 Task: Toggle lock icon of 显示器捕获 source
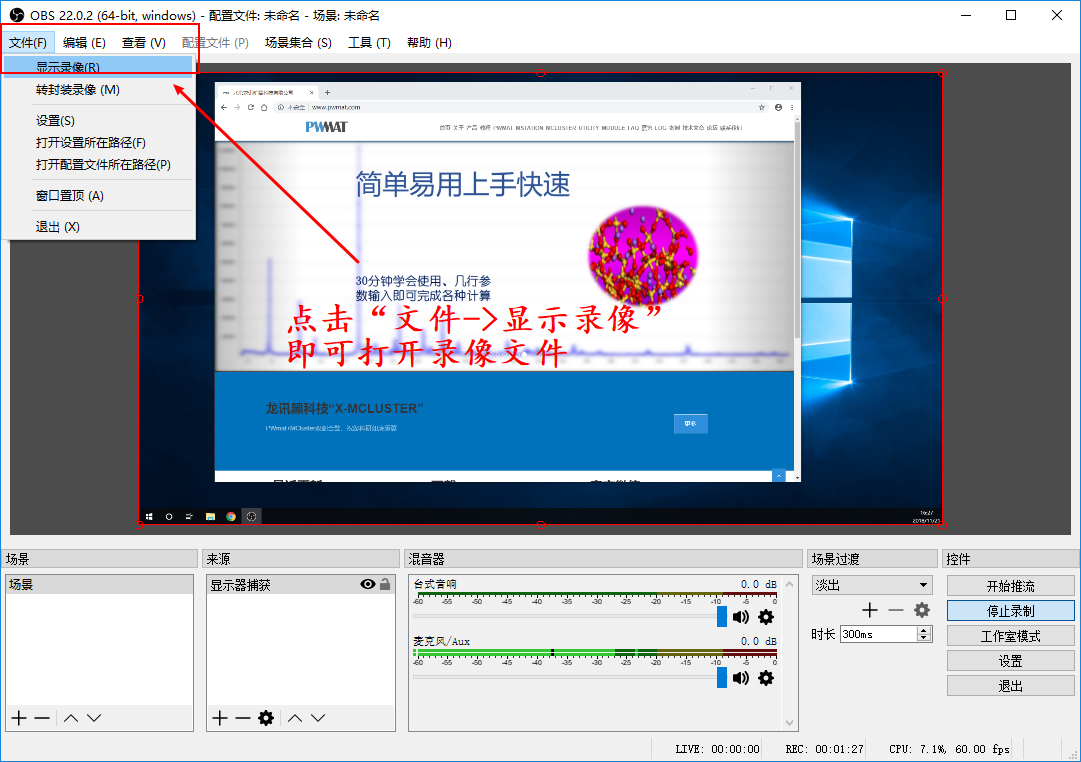click(x=385, y=585)
